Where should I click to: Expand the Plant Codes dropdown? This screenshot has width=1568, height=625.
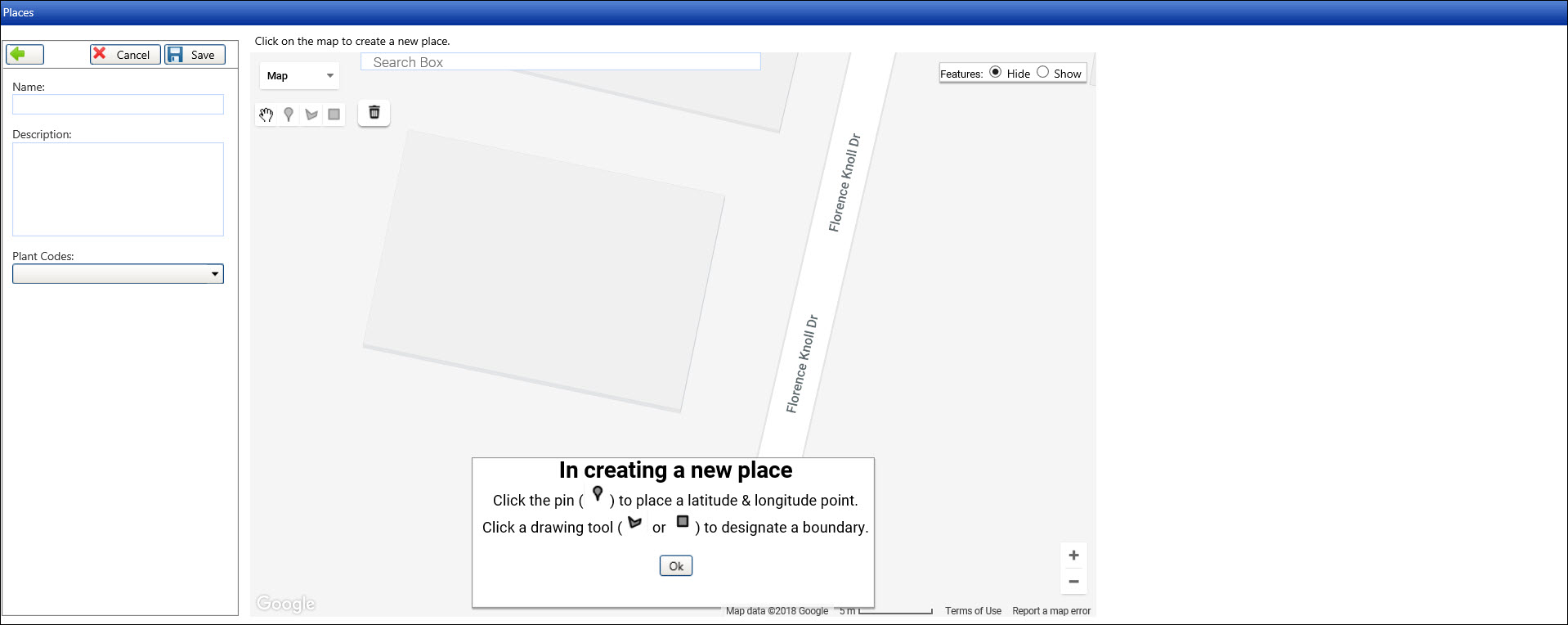click(x=118, y=274)
